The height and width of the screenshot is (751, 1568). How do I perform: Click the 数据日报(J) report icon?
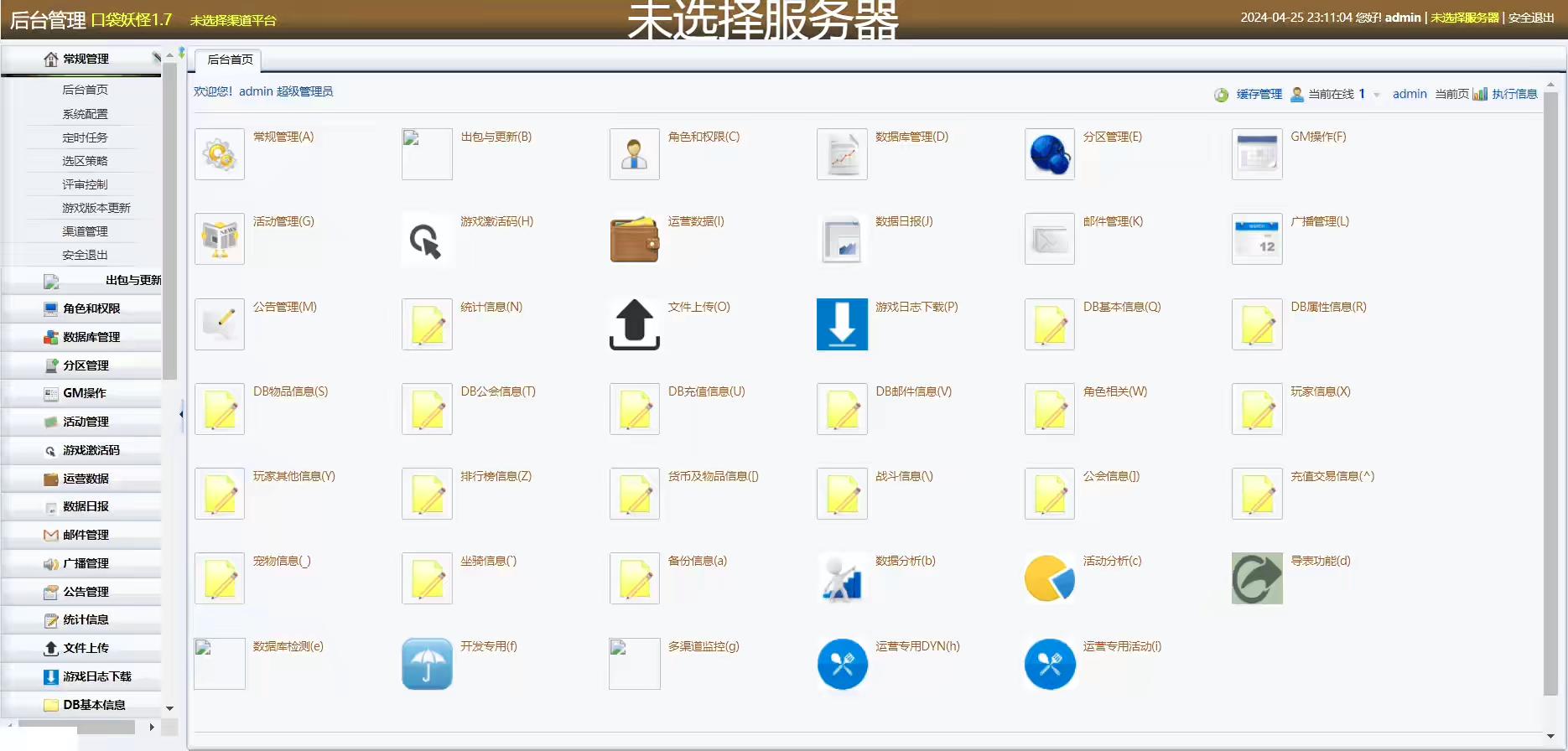(x=842, y=239)
